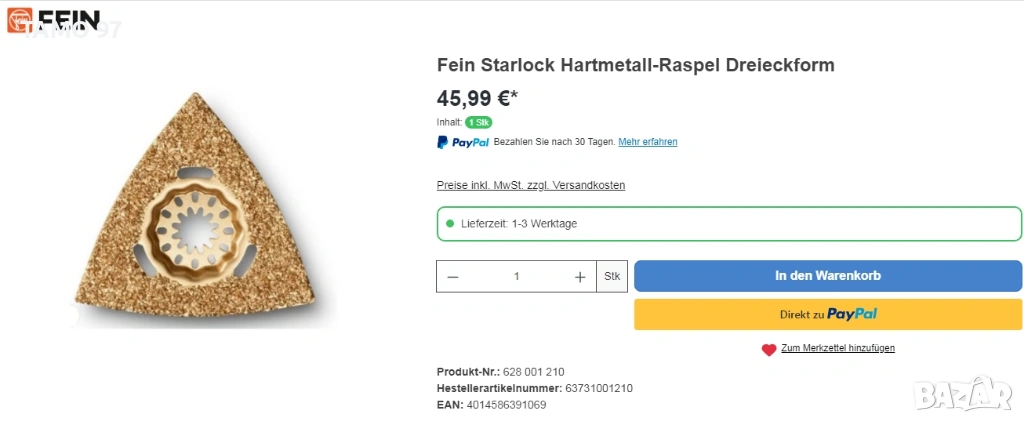Decrease quantity with the minus button
The image size is (1024, 423).
(x=453, y=277)
